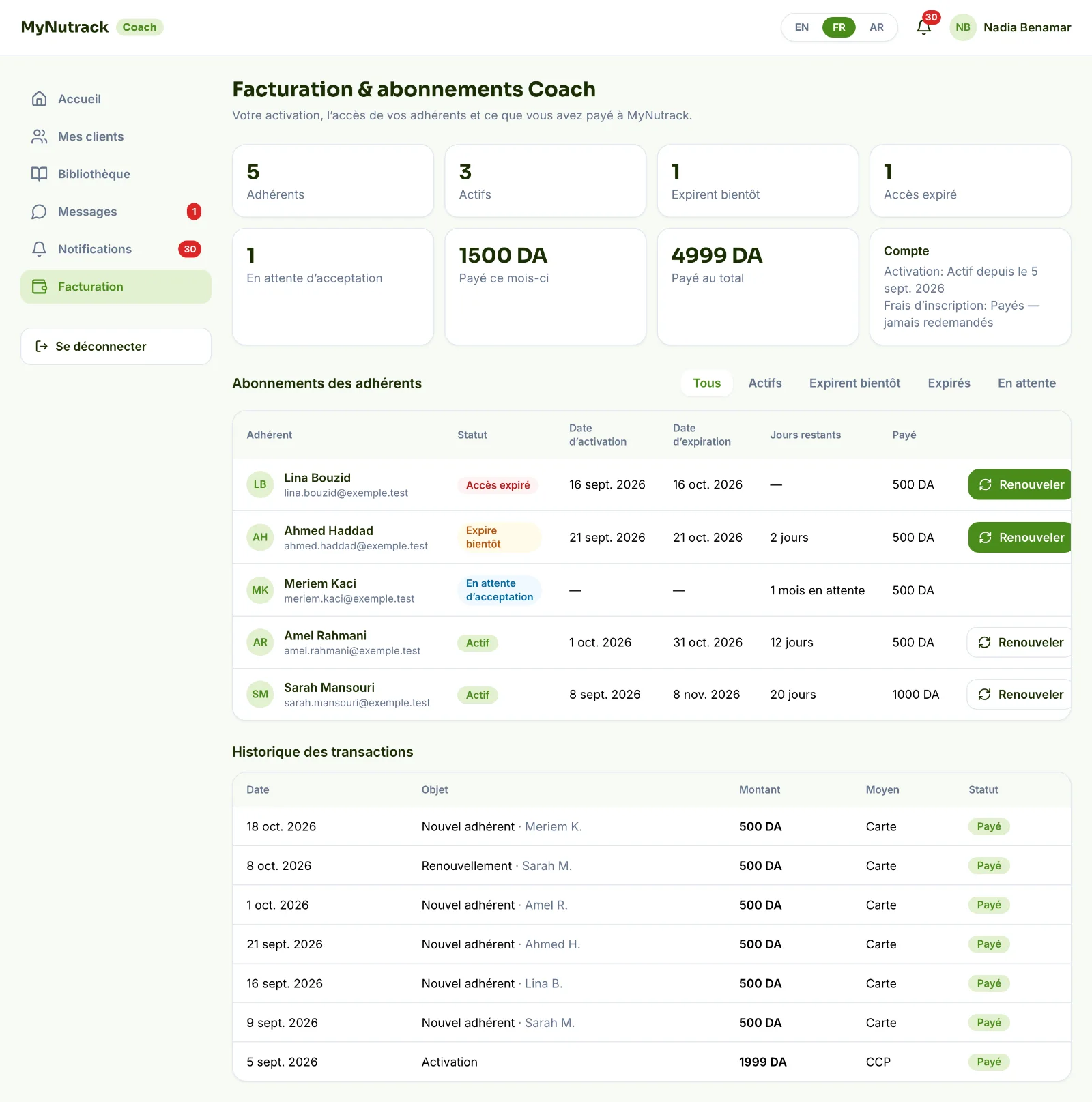Click the SM avatar of Sarah Mansouri
This screenshot has height=1102, width=1092.
click(x=260, y=694)
